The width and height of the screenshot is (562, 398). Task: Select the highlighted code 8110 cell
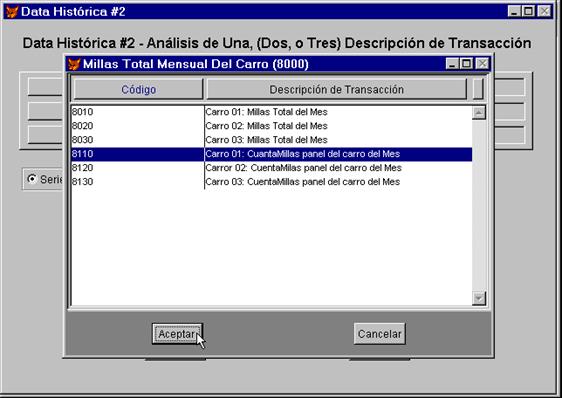pos(138,154)
